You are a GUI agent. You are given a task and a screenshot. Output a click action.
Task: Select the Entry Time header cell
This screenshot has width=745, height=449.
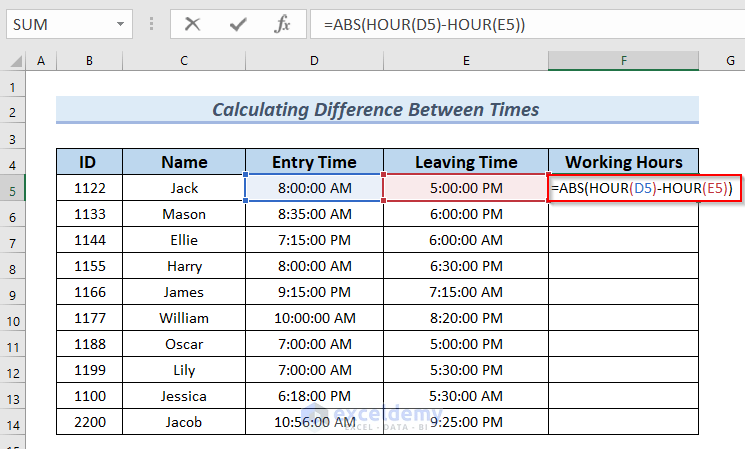tap(314, 162)
